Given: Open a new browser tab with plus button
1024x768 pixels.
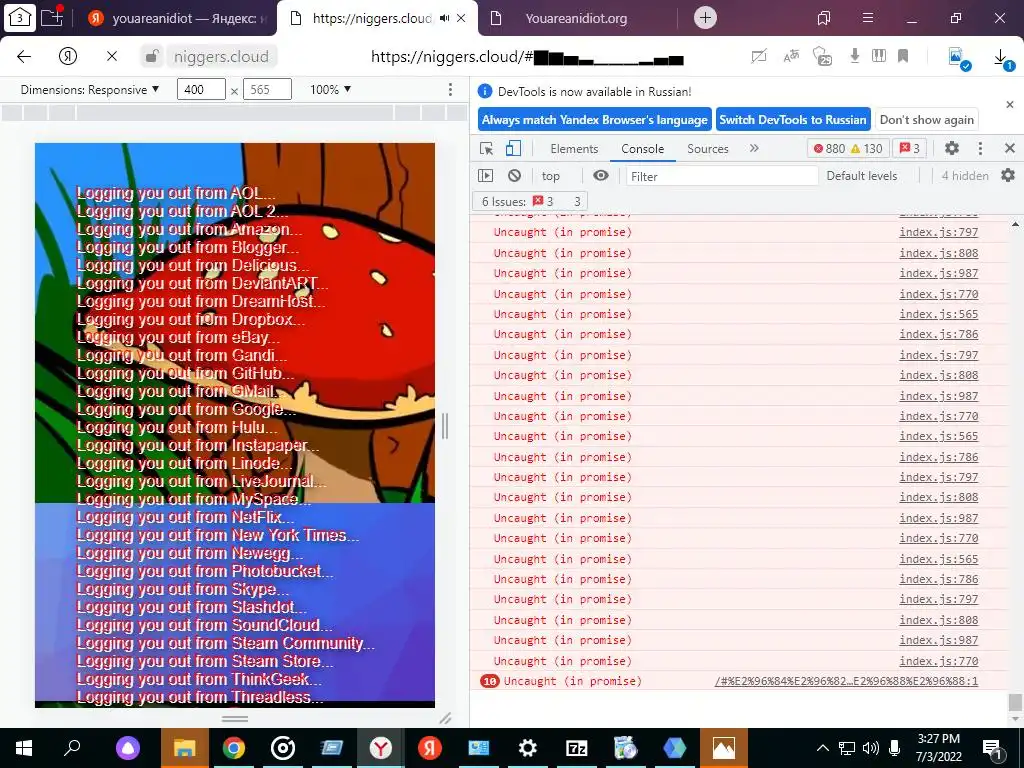Looking at the screenshot, I should [x=705, y=18].
